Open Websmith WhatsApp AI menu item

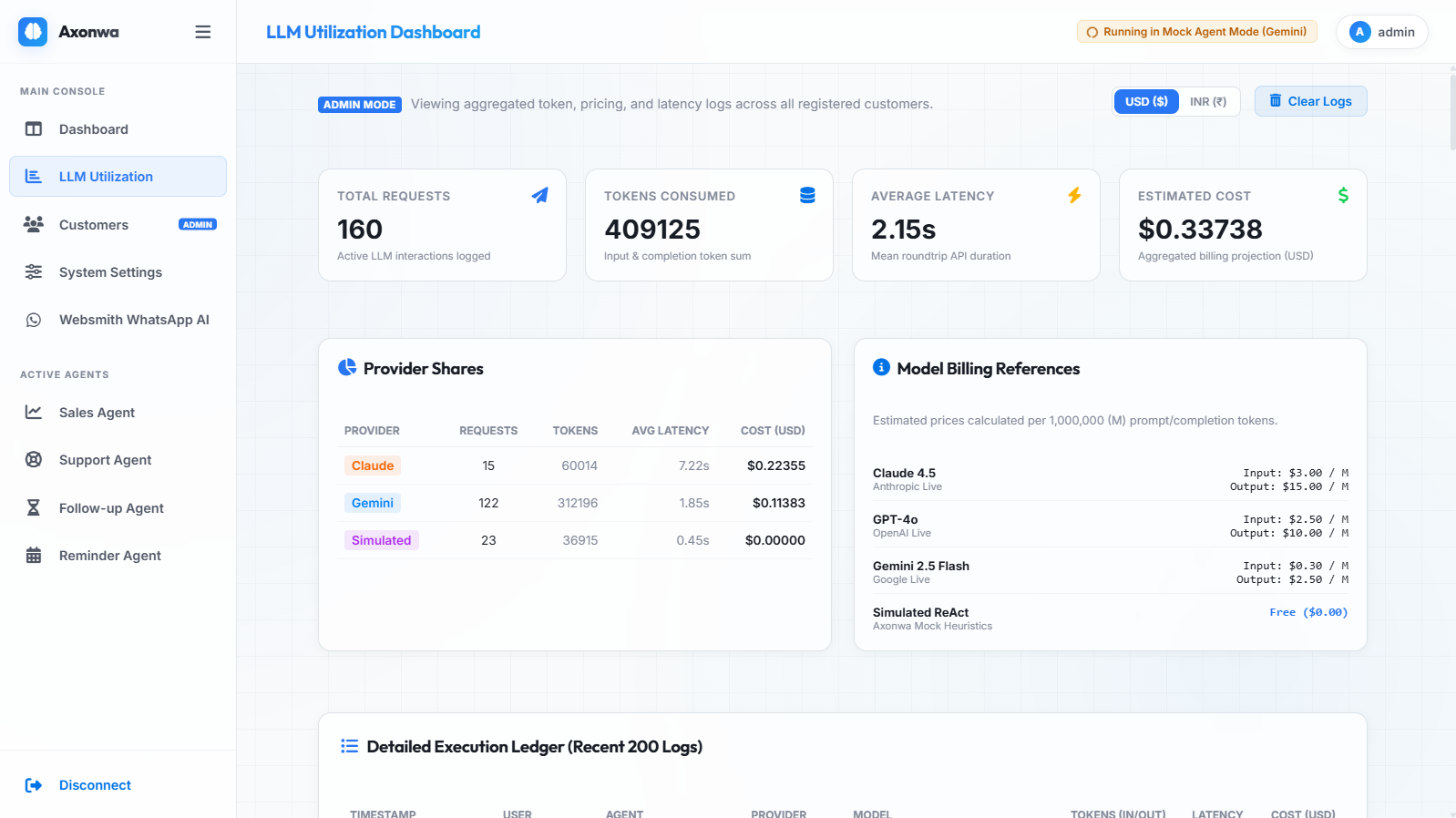click(x=118, y=320)
